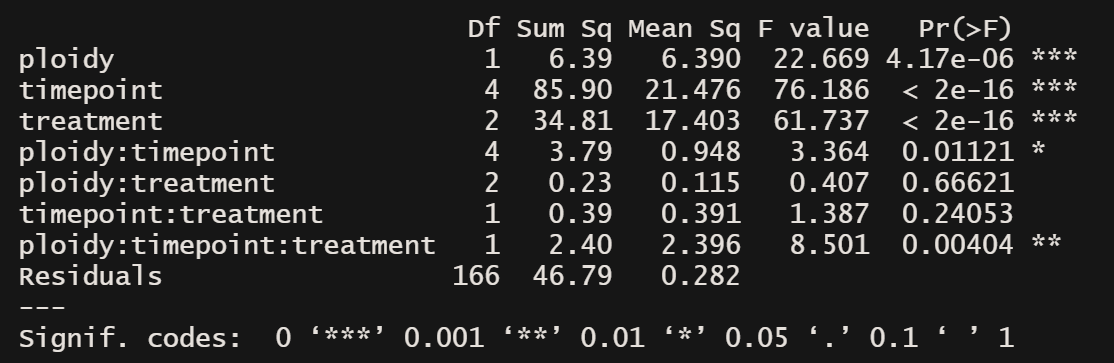
Task: Click the p-value 4.17e-06
Action: pyautogui.click(x=949, y=60)
